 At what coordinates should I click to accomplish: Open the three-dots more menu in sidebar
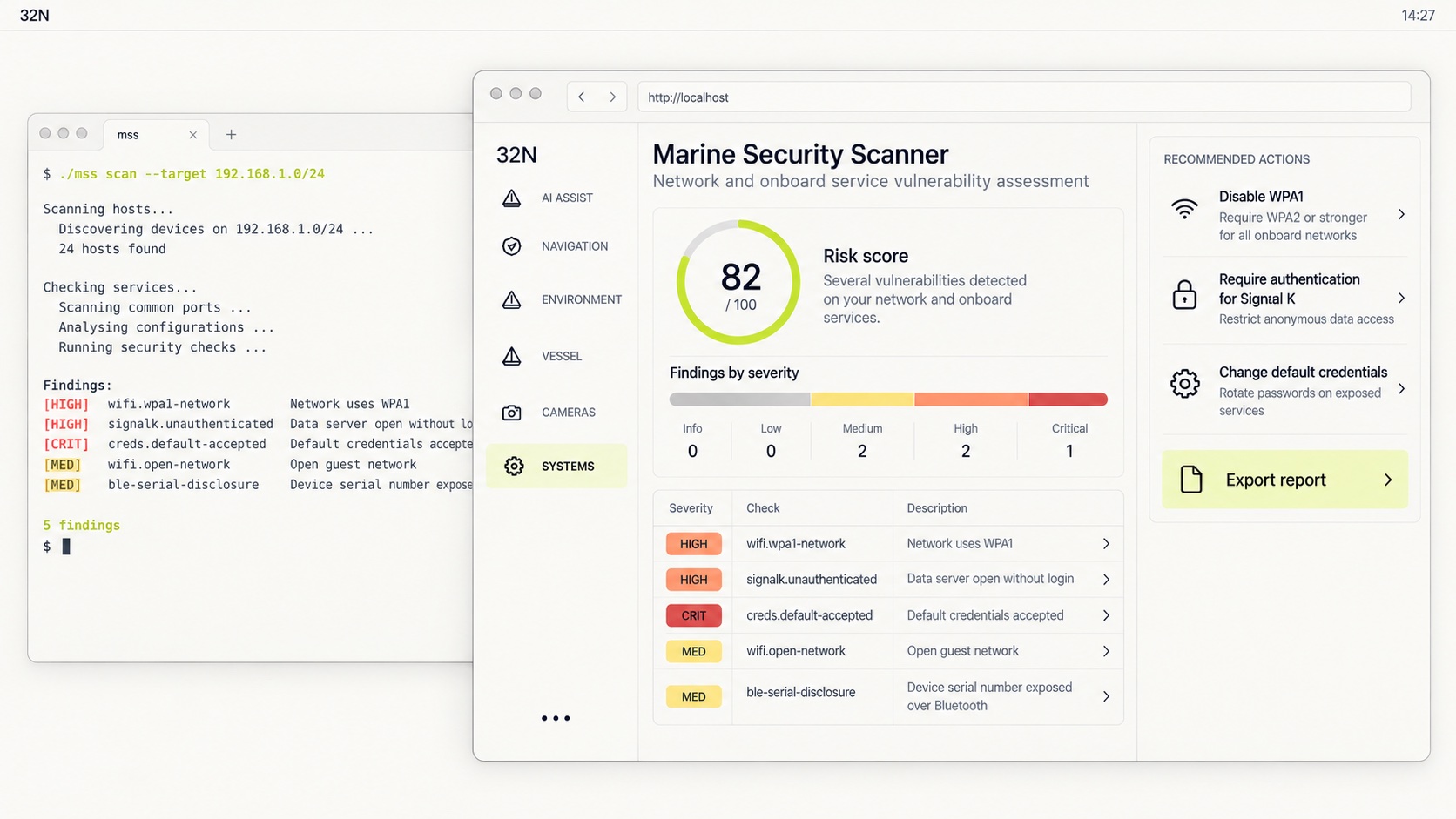(x=556, y=718)
